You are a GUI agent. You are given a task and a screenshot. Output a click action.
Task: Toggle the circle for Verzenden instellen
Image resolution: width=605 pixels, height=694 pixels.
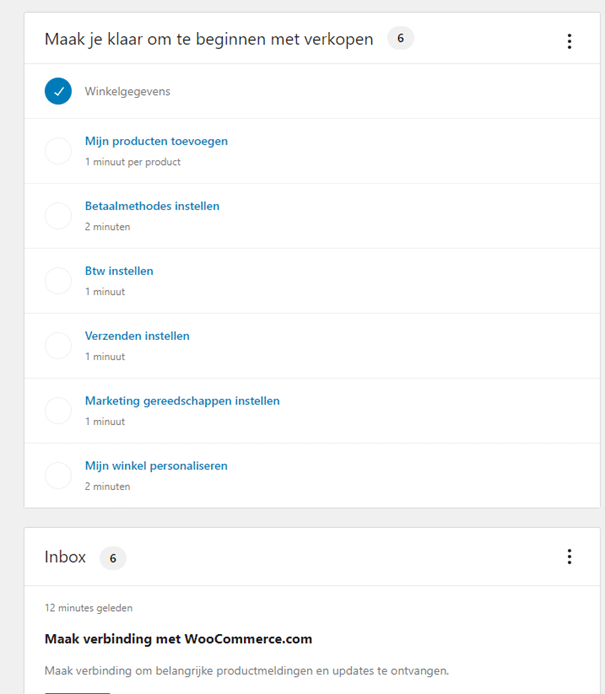coord(58,346)
